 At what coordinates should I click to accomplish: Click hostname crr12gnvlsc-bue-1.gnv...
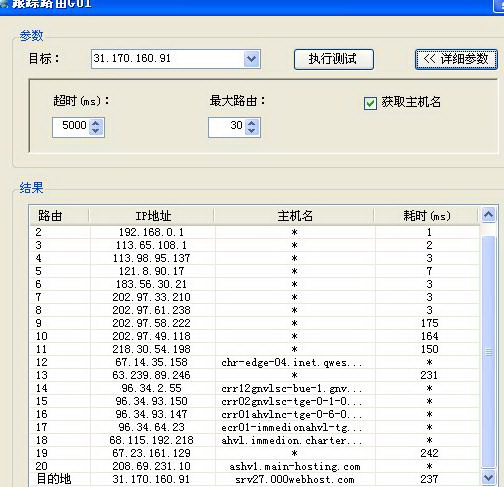292,388
